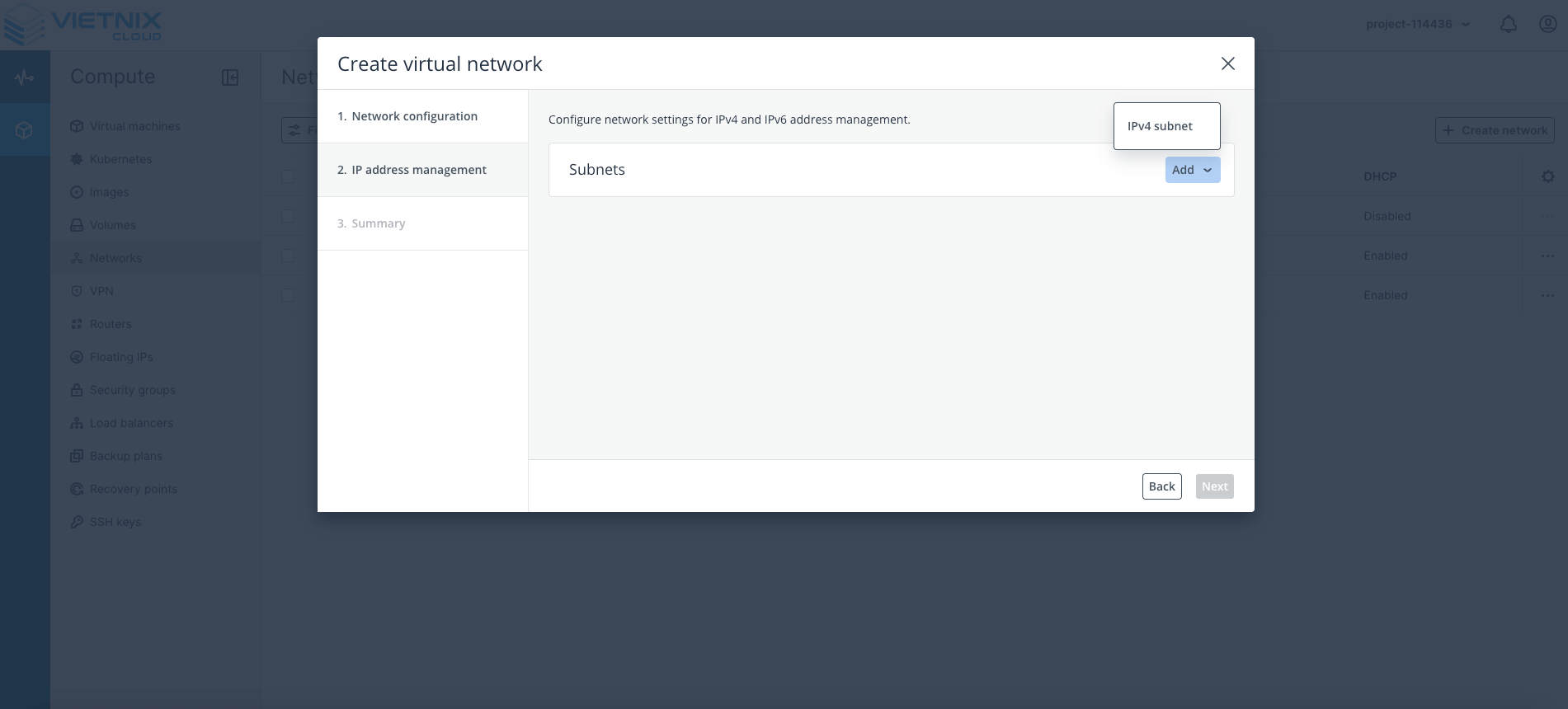Click the Load balancers sidebar icon
Viewport: 1568px width, 709px height.
(x=77, y=423)
